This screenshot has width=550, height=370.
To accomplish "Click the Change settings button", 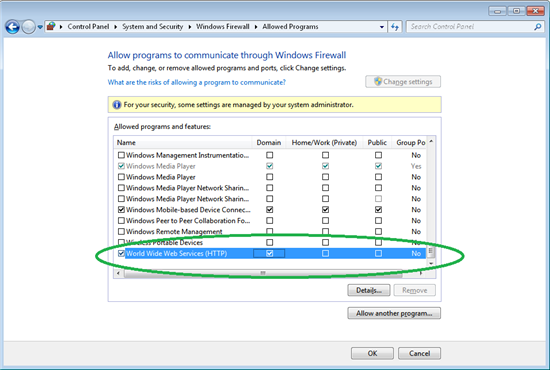I will click(x=403, y=82).
